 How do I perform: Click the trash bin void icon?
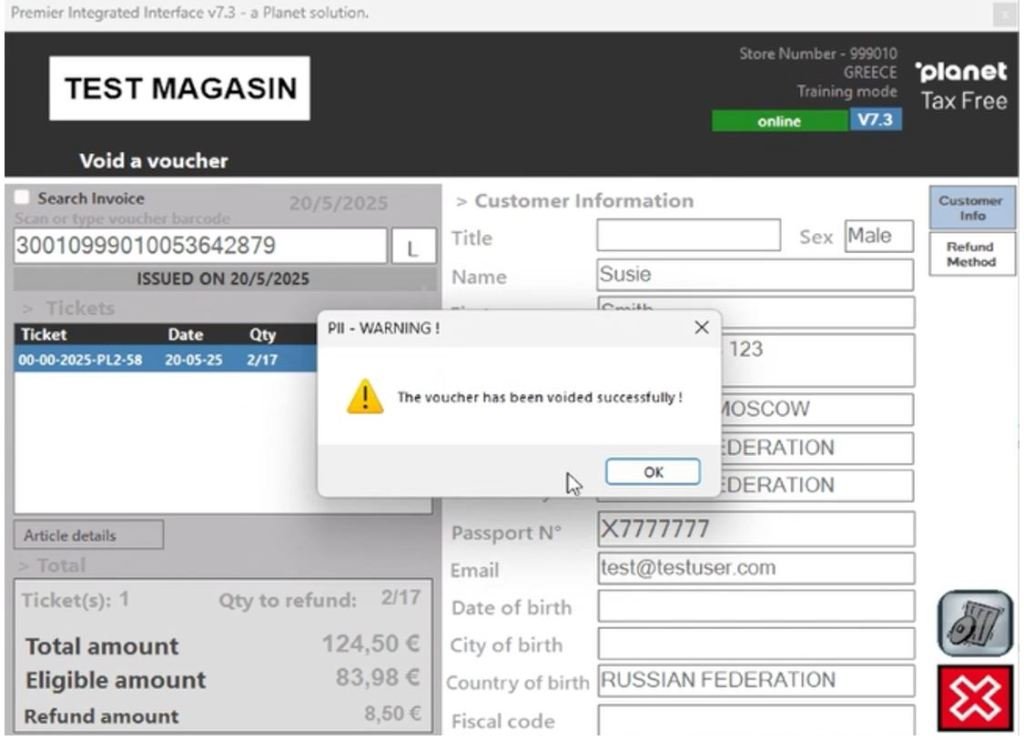tap(974, 623)
